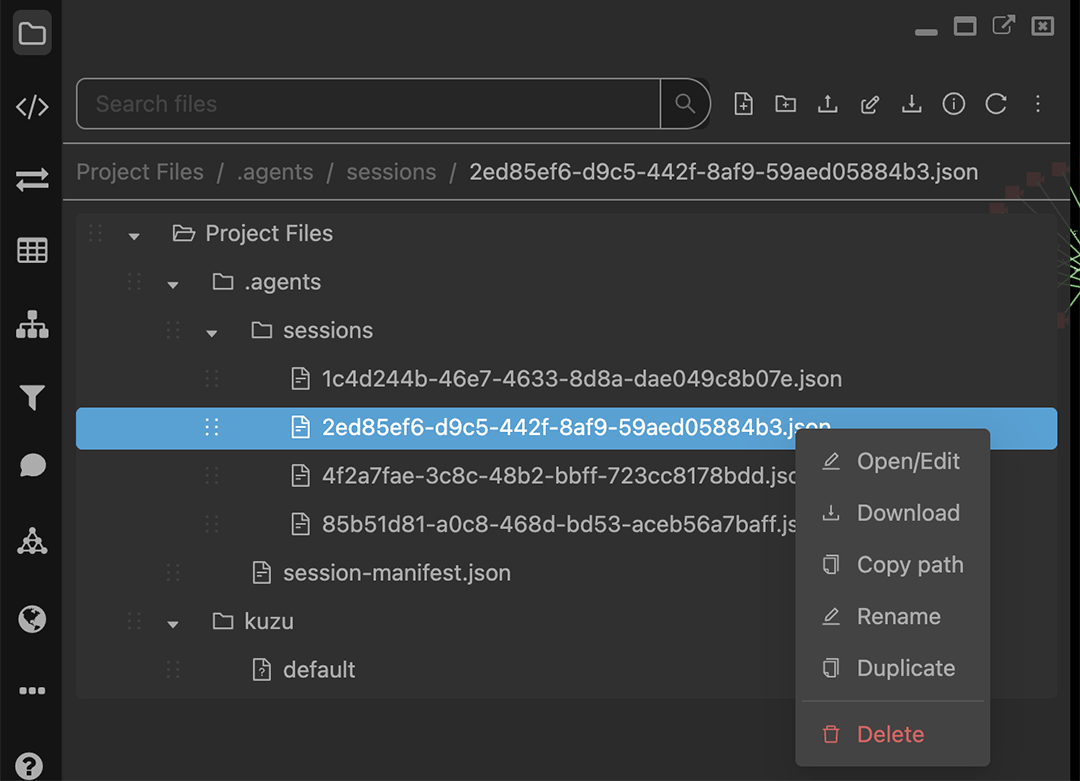Collapse the .agents folder arrow

[x=173, y=284]
